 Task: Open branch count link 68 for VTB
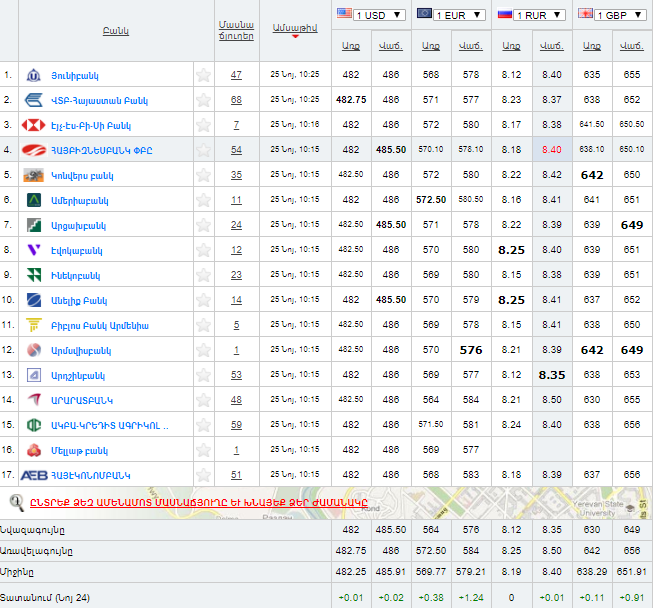tap(236, 100)
